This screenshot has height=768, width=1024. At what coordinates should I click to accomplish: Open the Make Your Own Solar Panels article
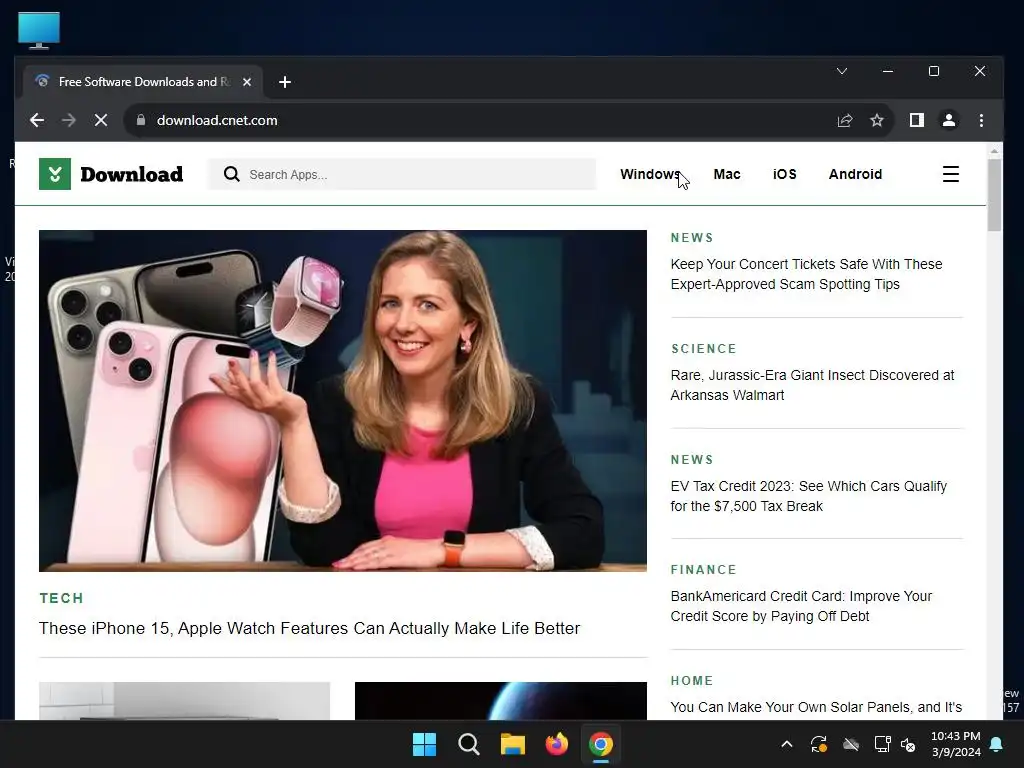(x=816, y=707)
